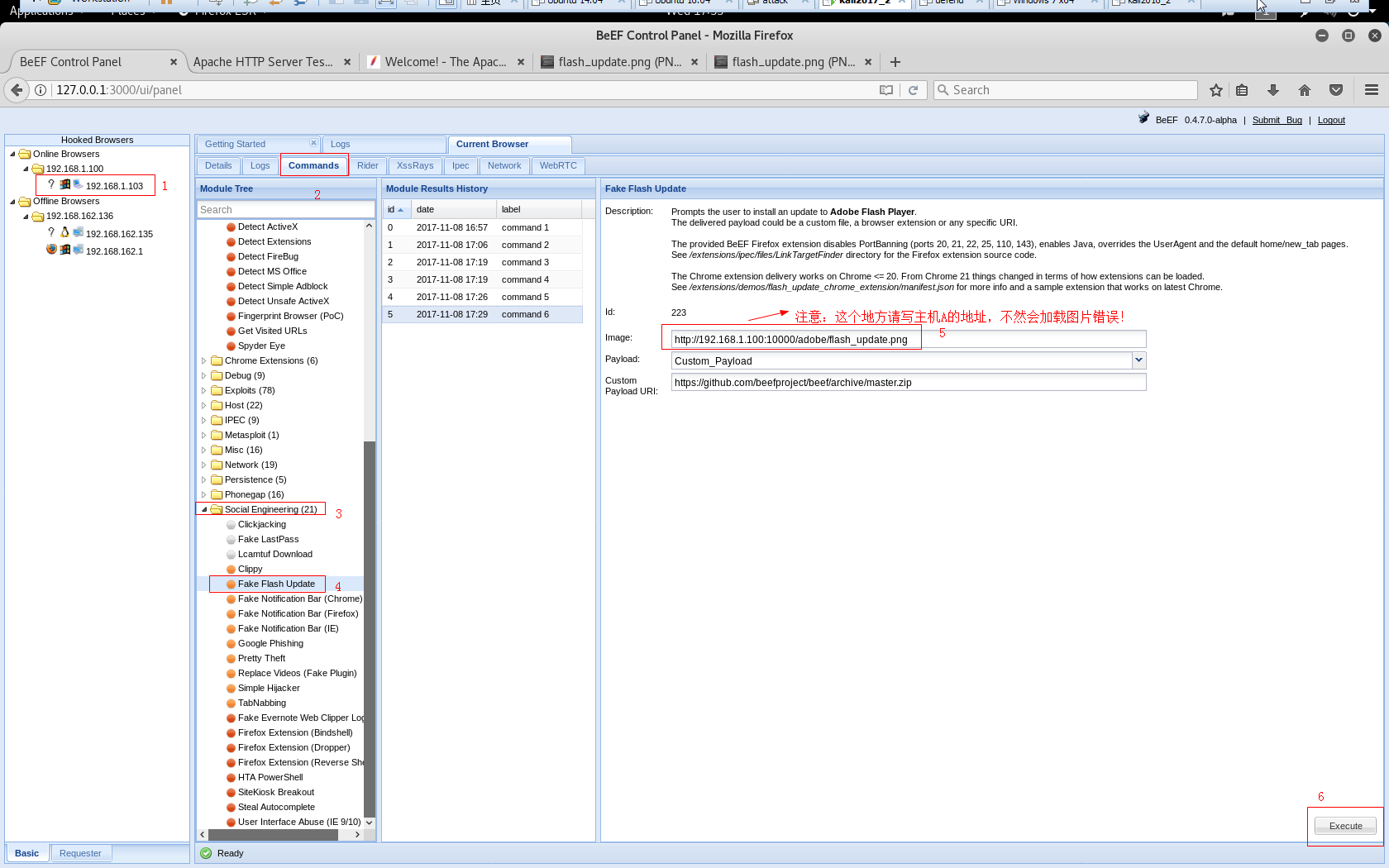Switch to the Logs sub-tab

pyautogui.click(x=260, y=166)
